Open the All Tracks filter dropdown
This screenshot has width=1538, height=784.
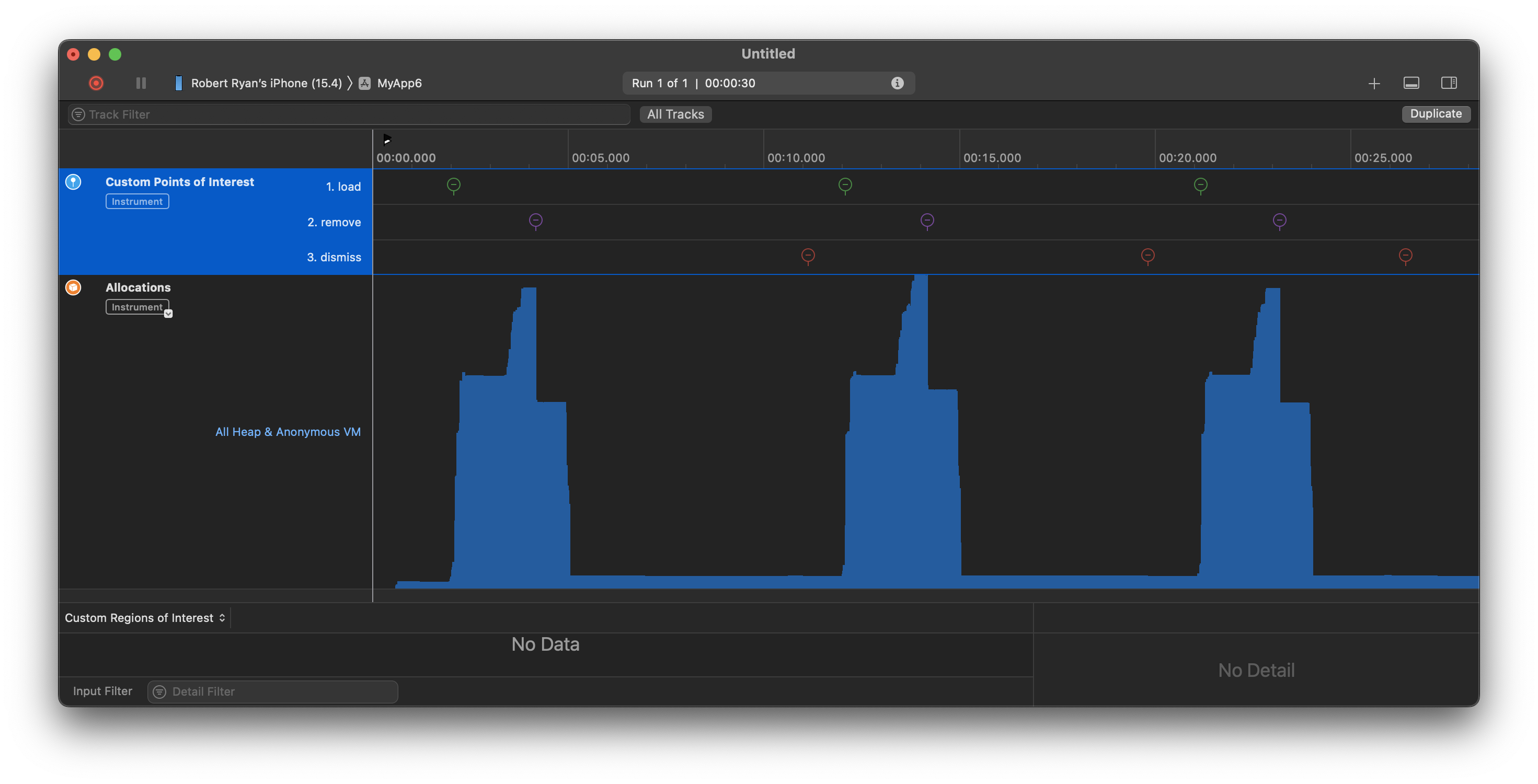(675, 113)
